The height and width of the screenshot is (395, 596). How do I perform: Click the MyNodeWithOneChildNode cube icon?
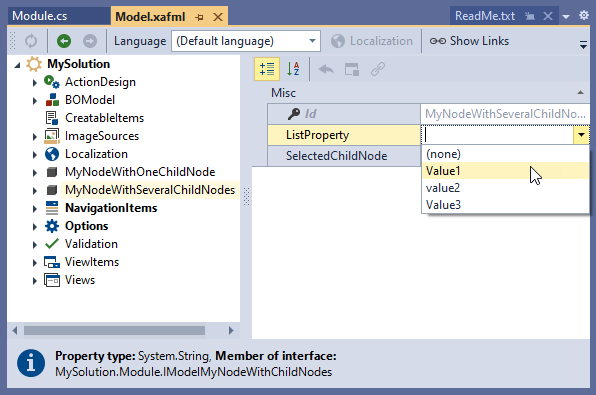tap(52, 172)
